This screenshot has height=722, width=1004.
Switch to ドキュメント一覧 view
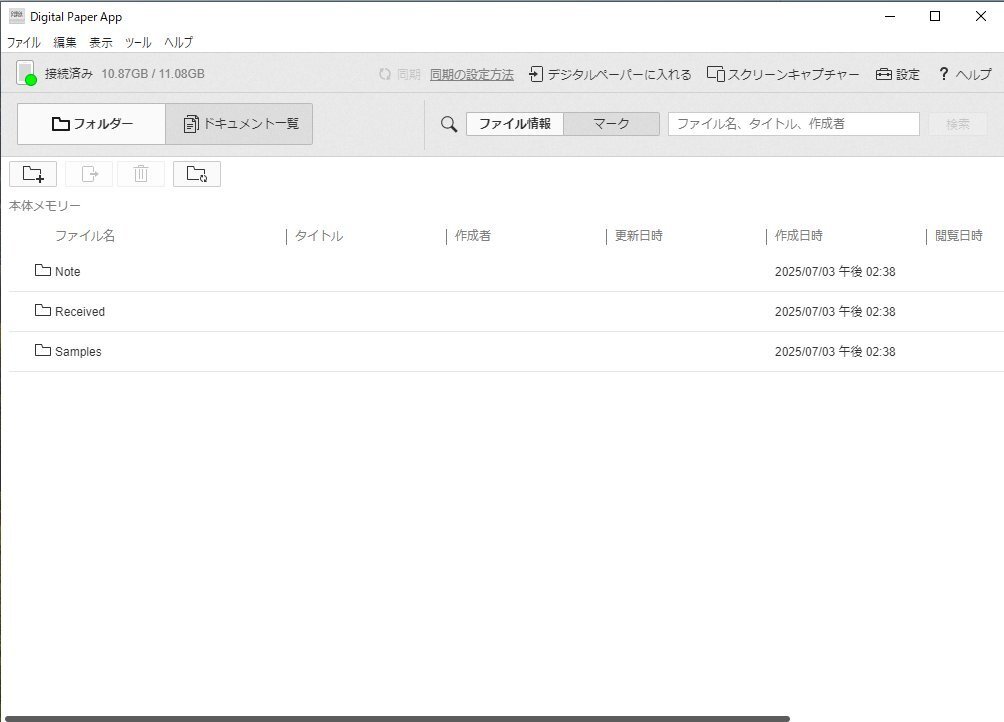(x=240, y=124)
